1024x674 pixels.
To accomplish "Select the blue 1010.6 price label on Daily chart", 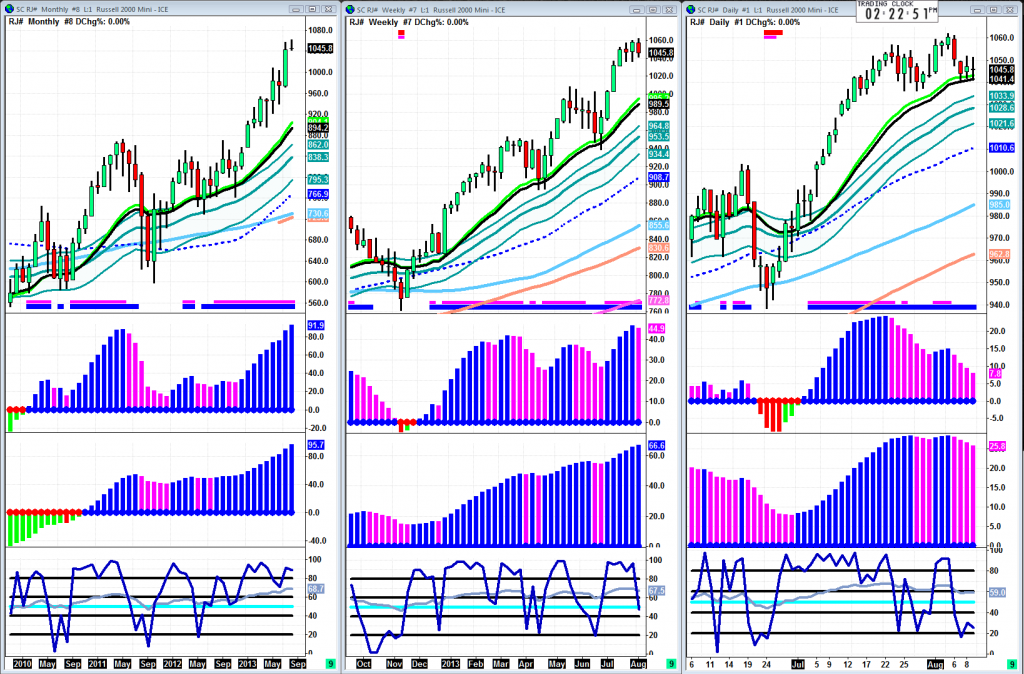I will tap(1002, 148).
